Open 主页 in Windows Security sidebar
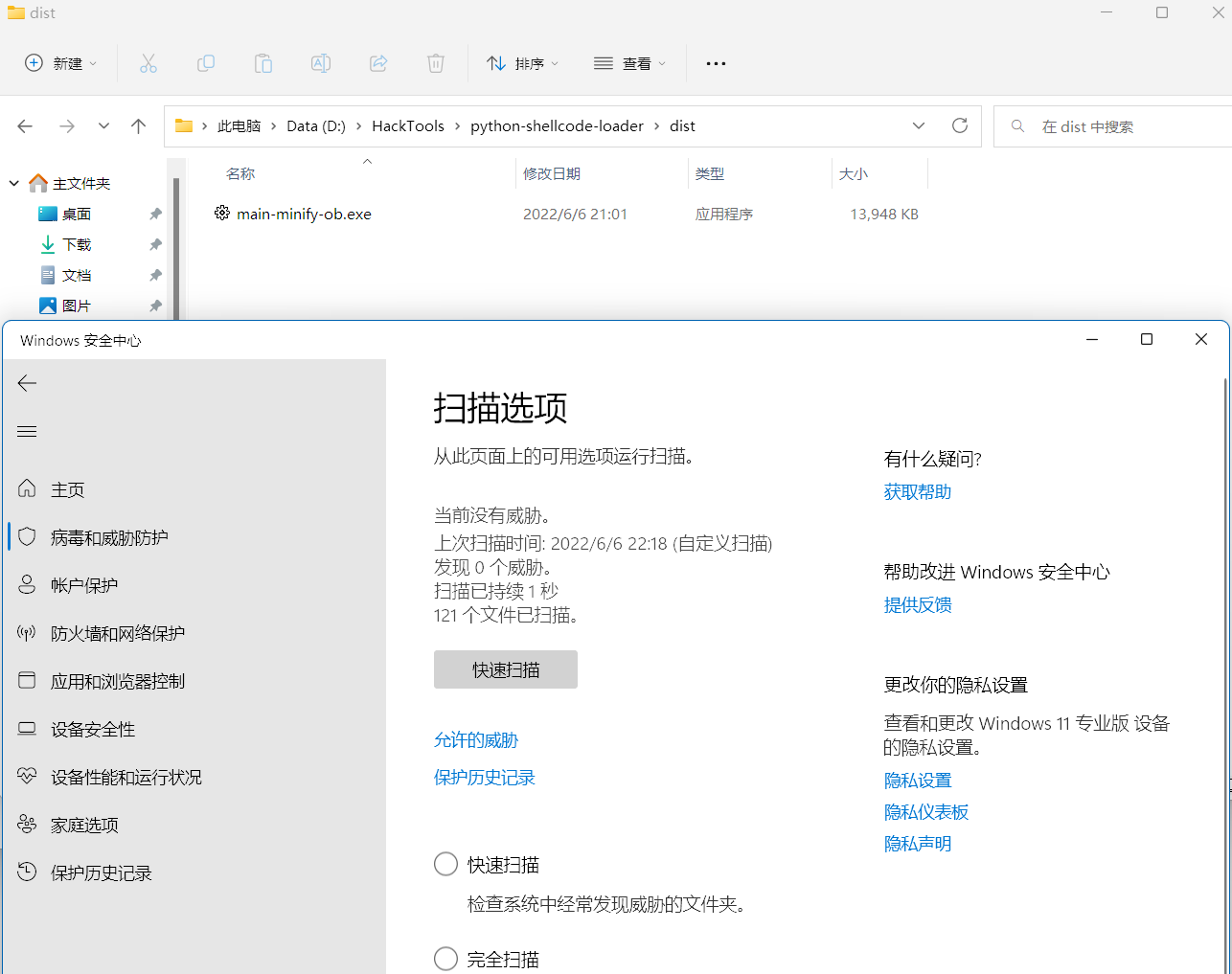The image size is (1232, 974). (194, 489)
